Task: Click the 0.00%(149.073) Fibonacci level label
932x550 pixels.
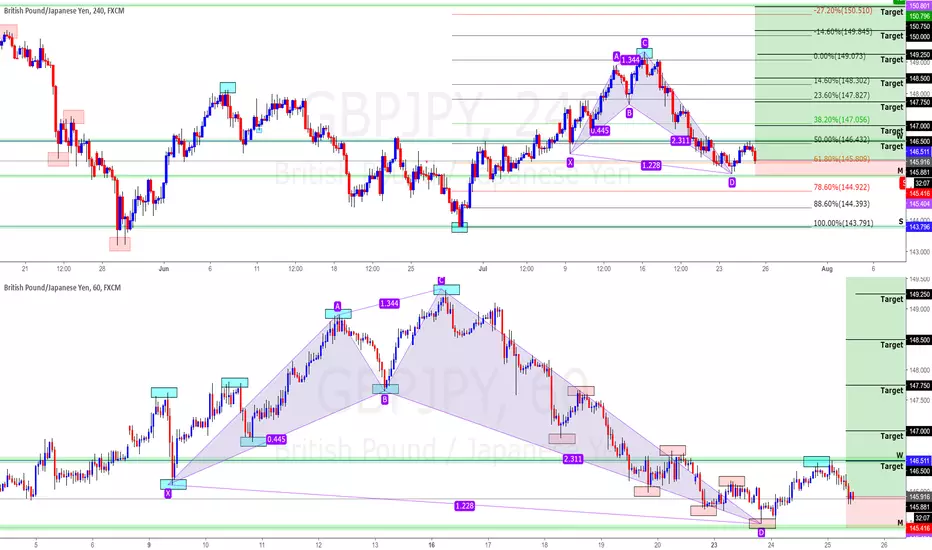Action: point(839,56)
